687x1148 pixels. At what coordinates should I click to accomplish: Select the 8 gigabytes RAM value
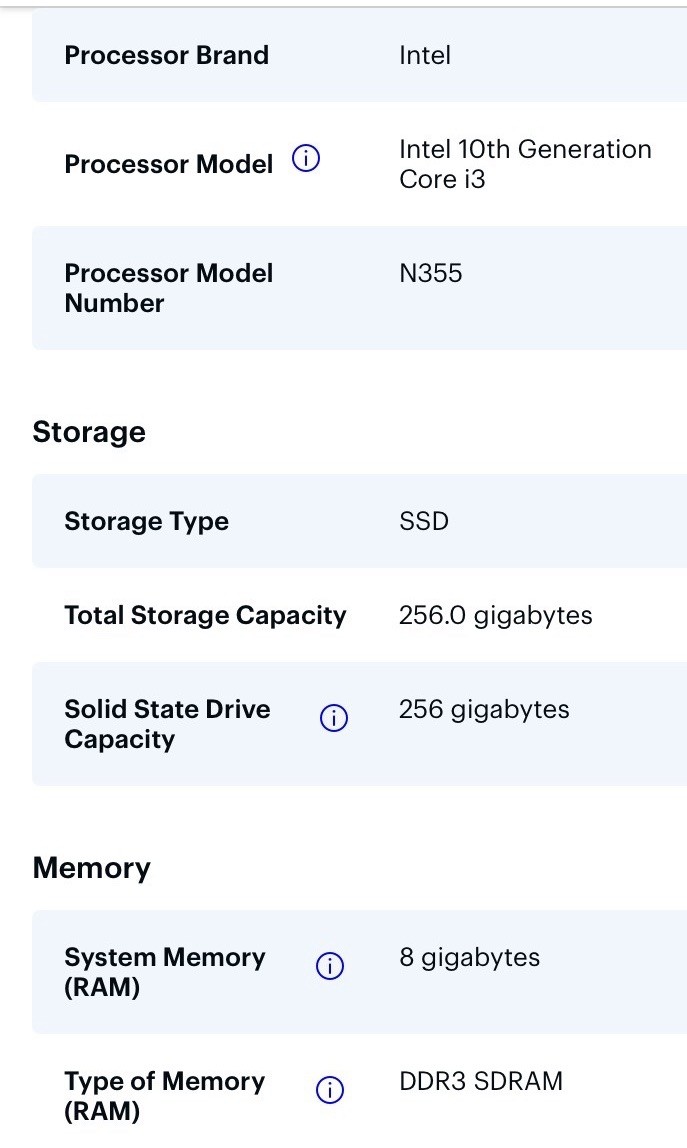[469, 958]
